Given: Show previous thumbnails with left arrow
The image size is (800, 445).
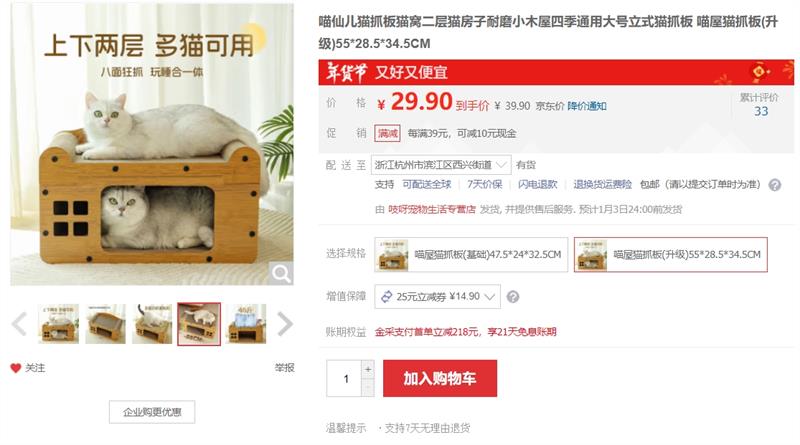Looking at the screenshot, I should coord(19,324).
